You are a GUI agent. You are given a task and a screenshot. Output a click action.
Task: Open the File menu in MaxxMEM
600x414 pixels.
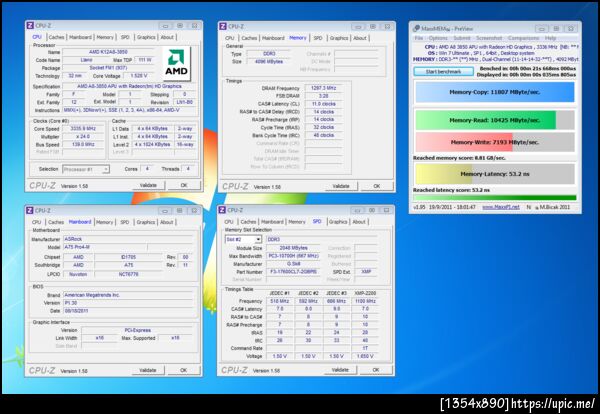419,38
